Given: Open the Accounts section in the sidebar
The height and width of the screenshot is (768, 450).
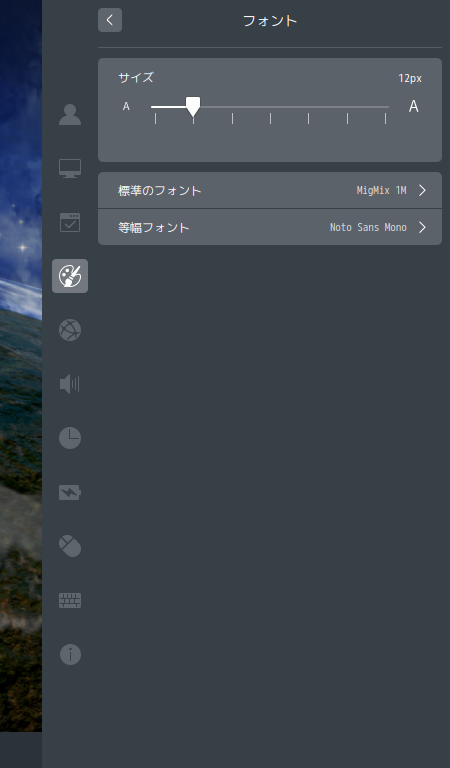Looking at the screenshot, I should coord(70,115).
